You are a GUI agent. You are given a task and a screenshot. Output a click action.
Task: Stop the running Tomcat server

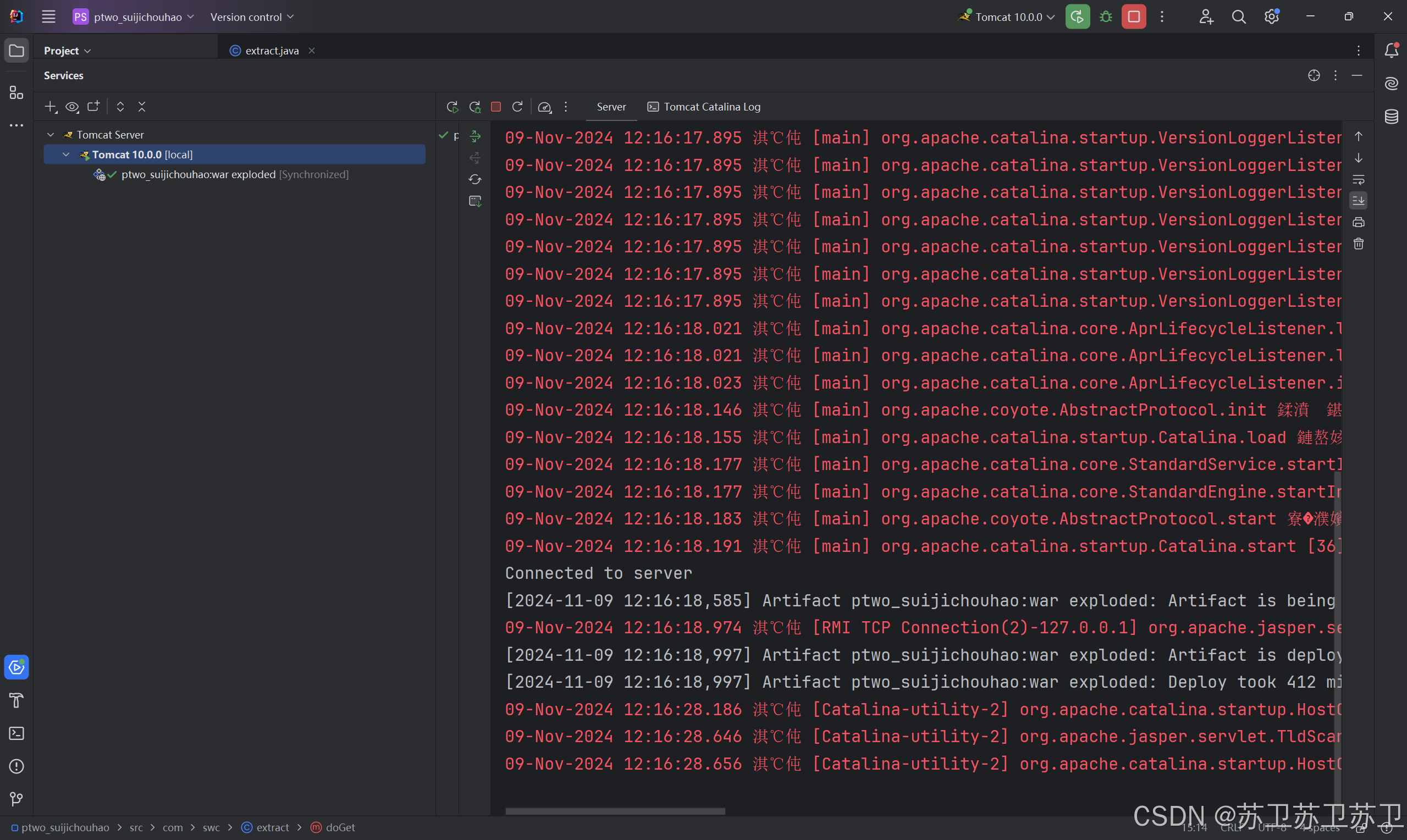[1134, 17]
